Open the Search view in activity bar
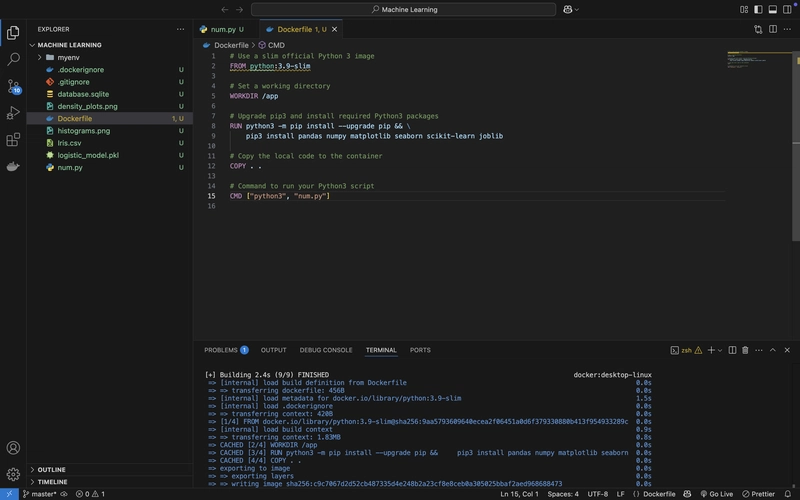 click(13, 59)
